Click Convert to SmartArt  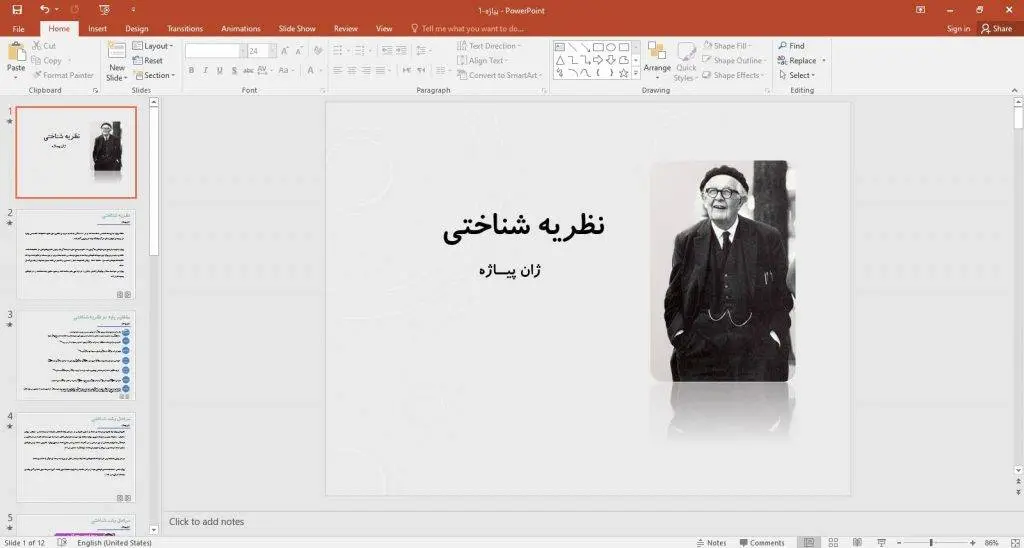click(500, 75)
